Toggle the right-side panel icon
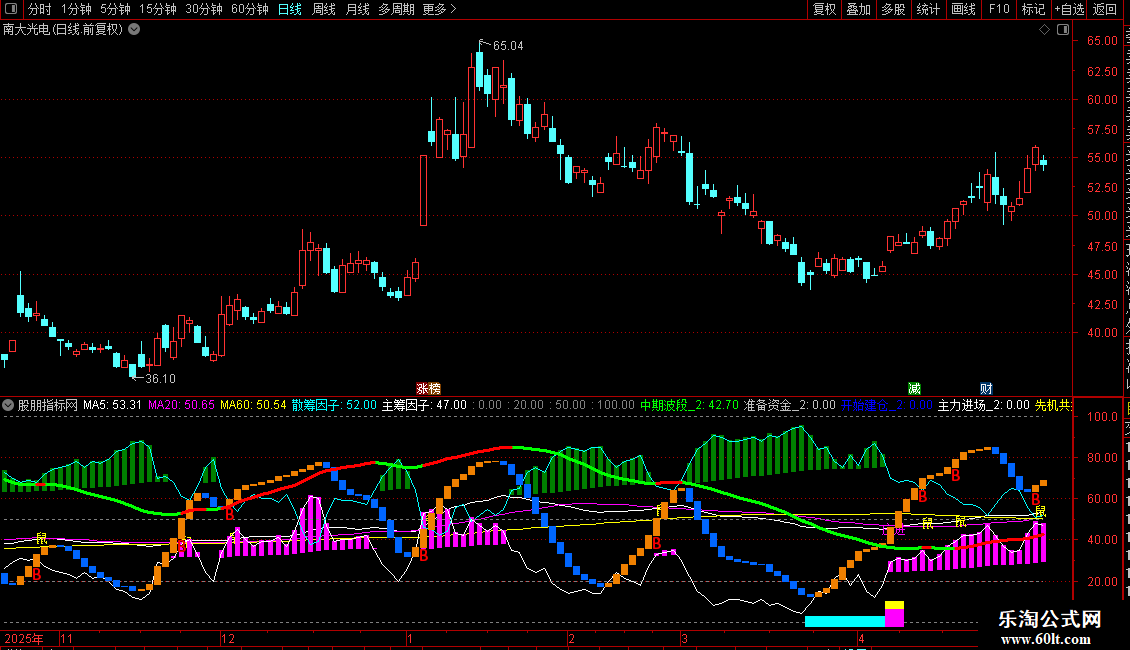 (1063, 30)
